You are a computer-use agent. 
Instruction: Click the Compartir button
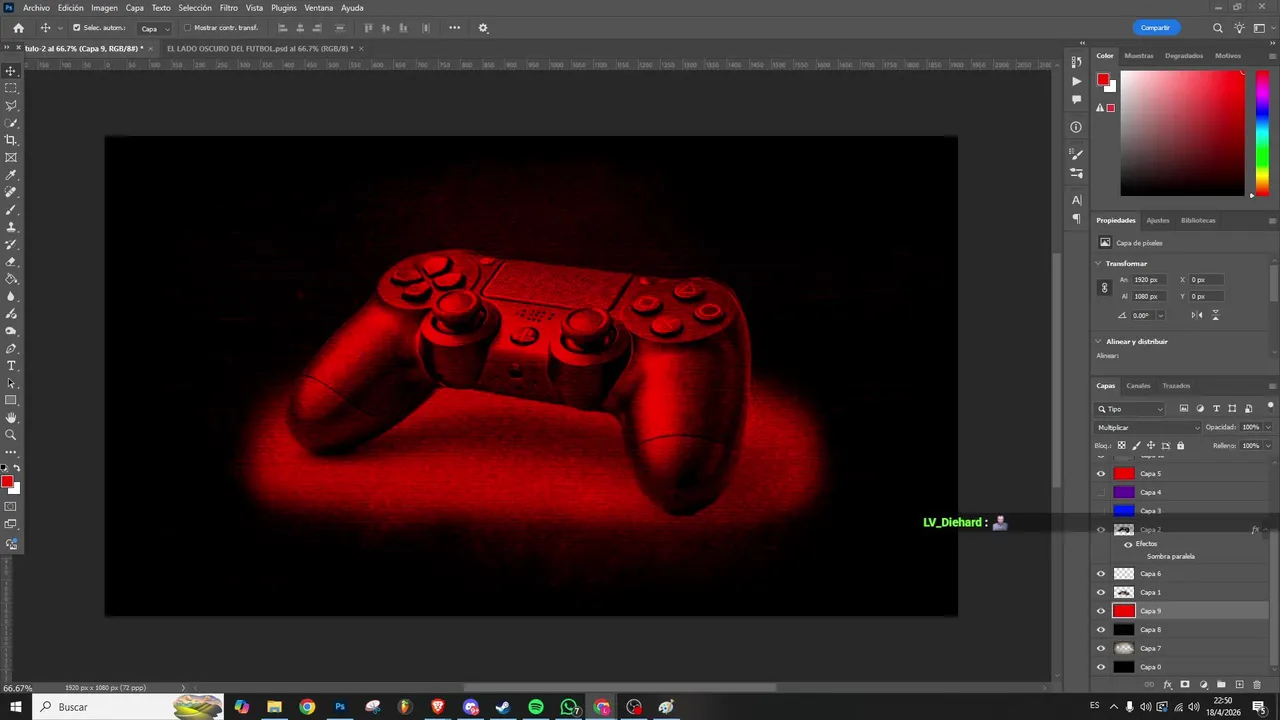pos(1155,28)
